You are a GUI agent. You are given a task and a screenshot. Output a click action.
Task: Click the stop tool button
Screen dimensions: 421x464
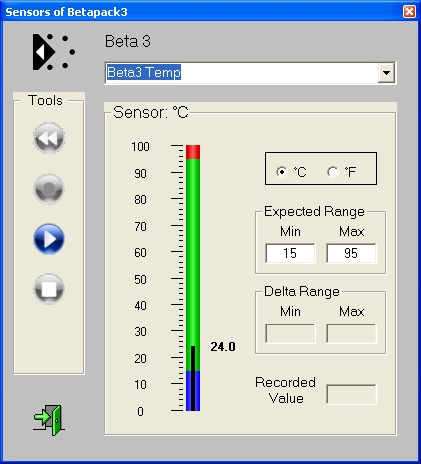pyautogui.click(x=49, y=289)
